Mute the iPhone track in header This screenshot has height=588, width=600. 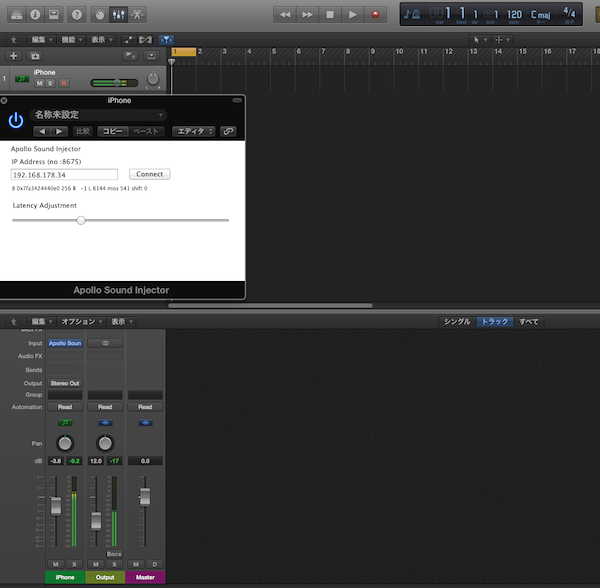tap(39, 83)
